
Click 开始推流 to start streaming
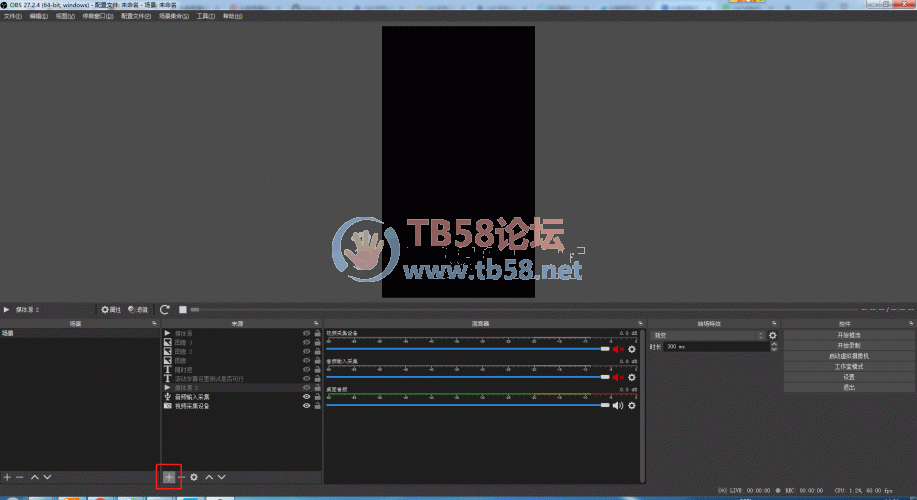(x=849, y=335)
